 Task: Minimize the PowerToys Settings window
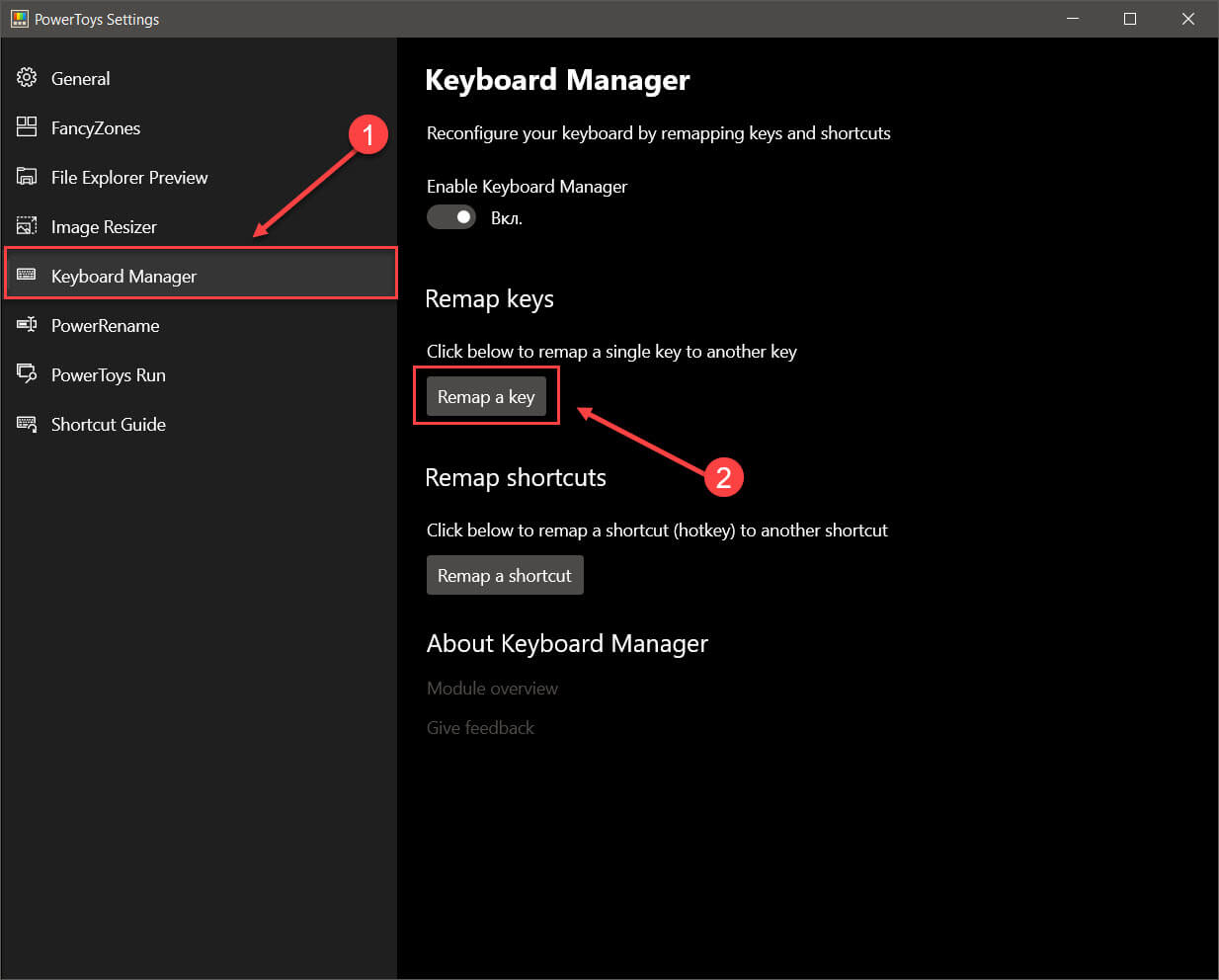point(1073,19)
